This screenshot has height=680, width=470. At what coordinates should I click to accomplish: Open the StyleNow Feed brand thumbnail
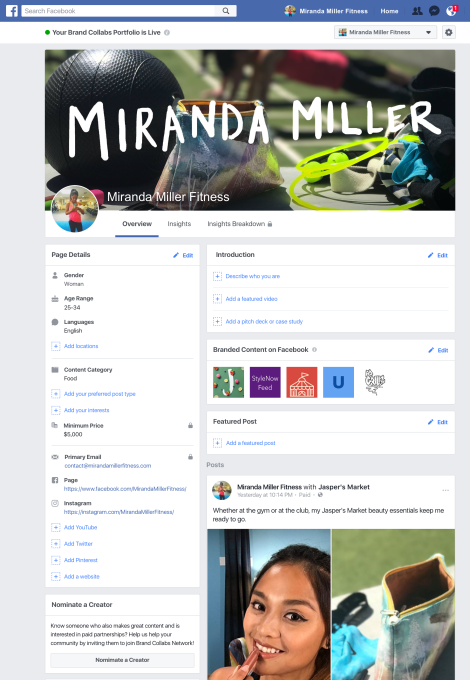click(265, 382)
